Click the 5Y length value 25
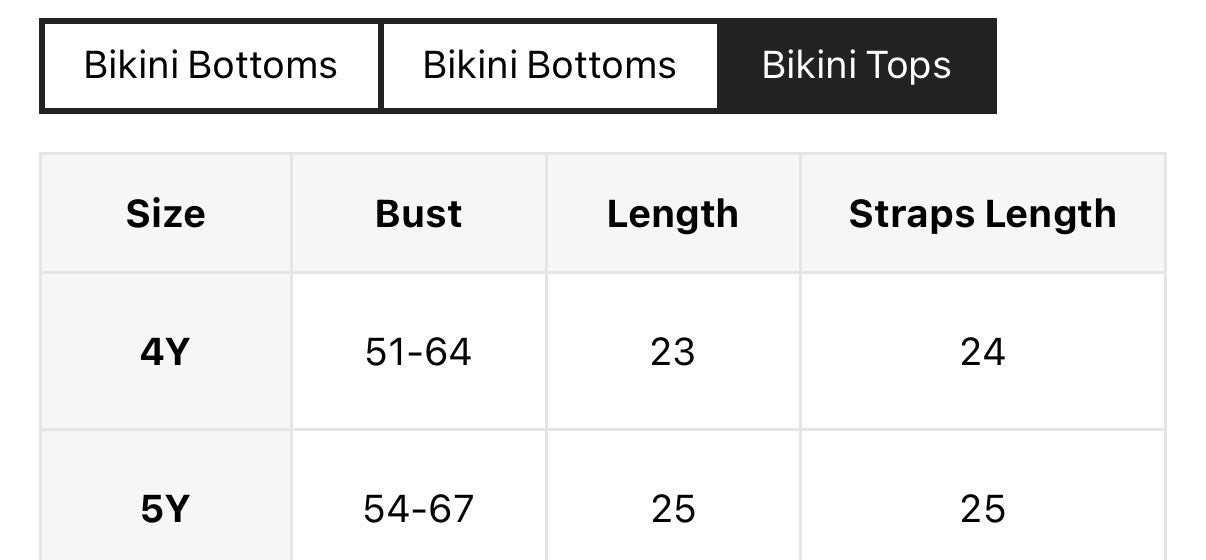Viewport: 1206px width, 560px height. point(672,509)
